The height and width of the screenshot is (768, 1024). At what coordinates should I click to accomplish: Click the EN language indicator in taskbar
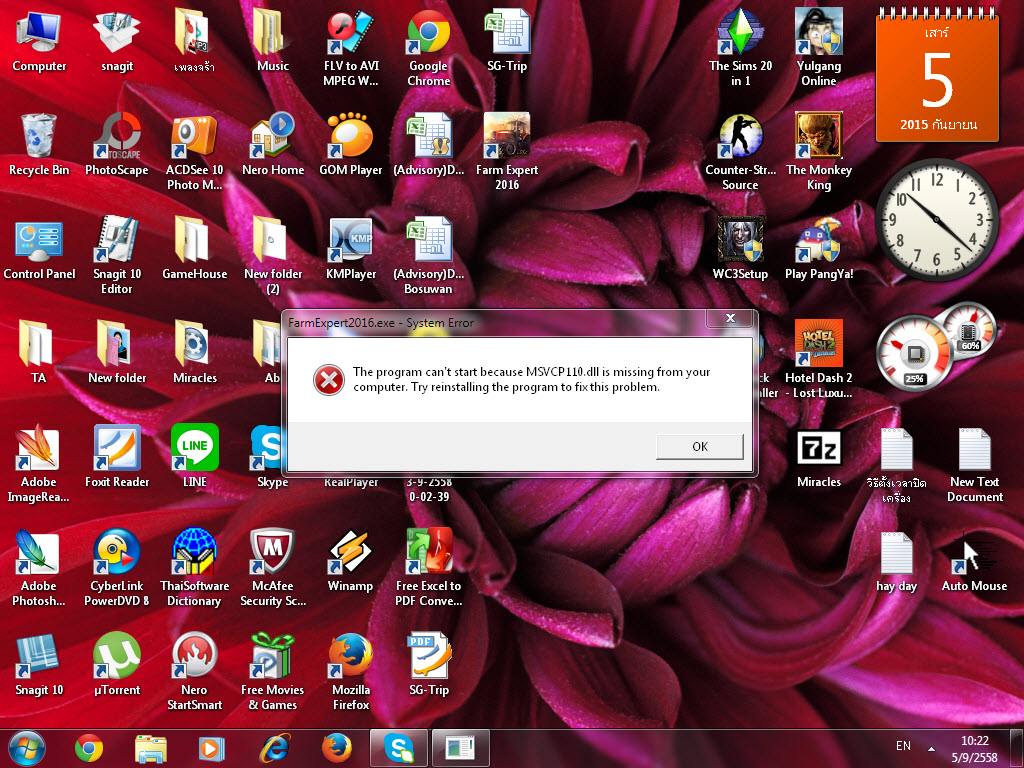coord(903,747)
